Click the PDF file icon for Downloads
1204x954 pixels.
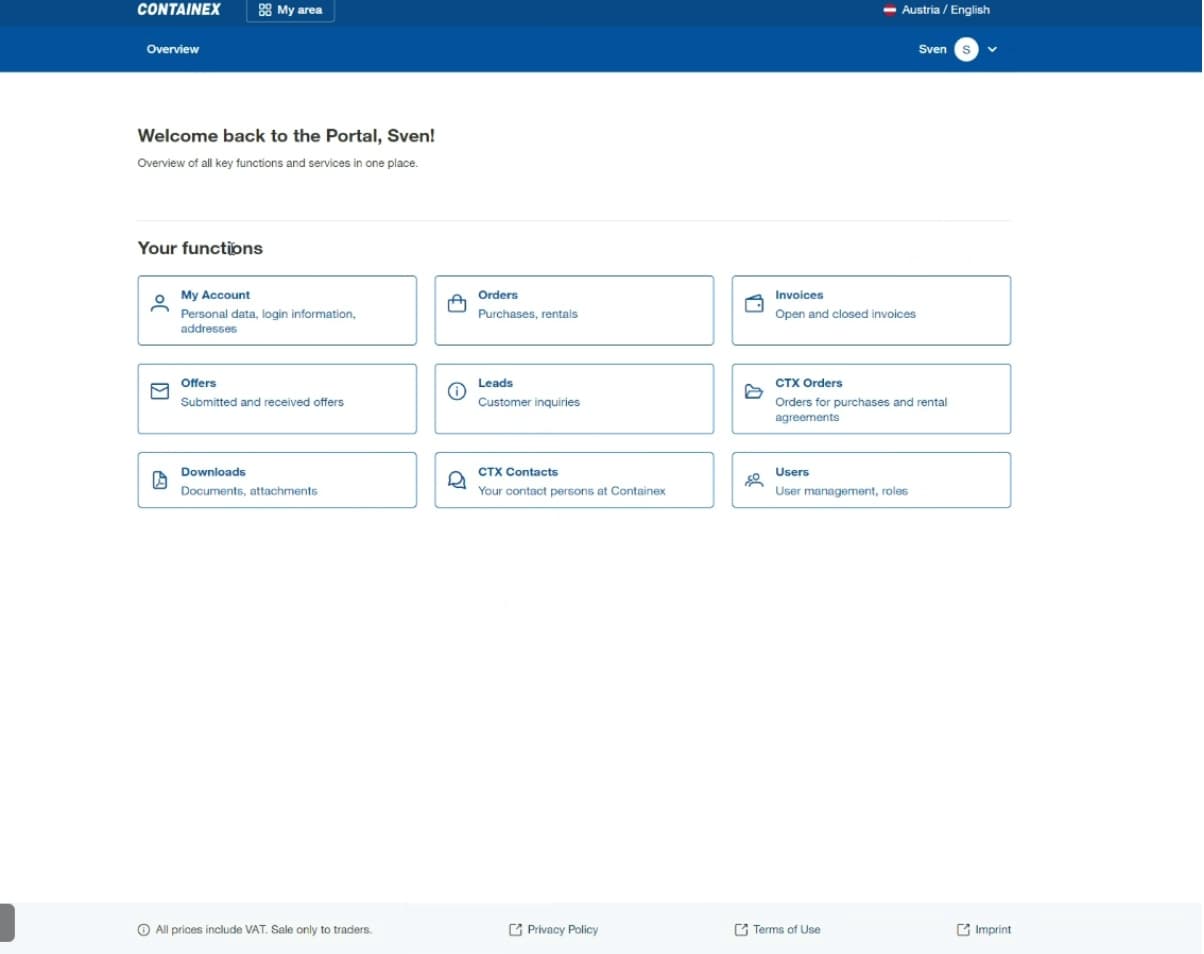(x=159, y=480)
